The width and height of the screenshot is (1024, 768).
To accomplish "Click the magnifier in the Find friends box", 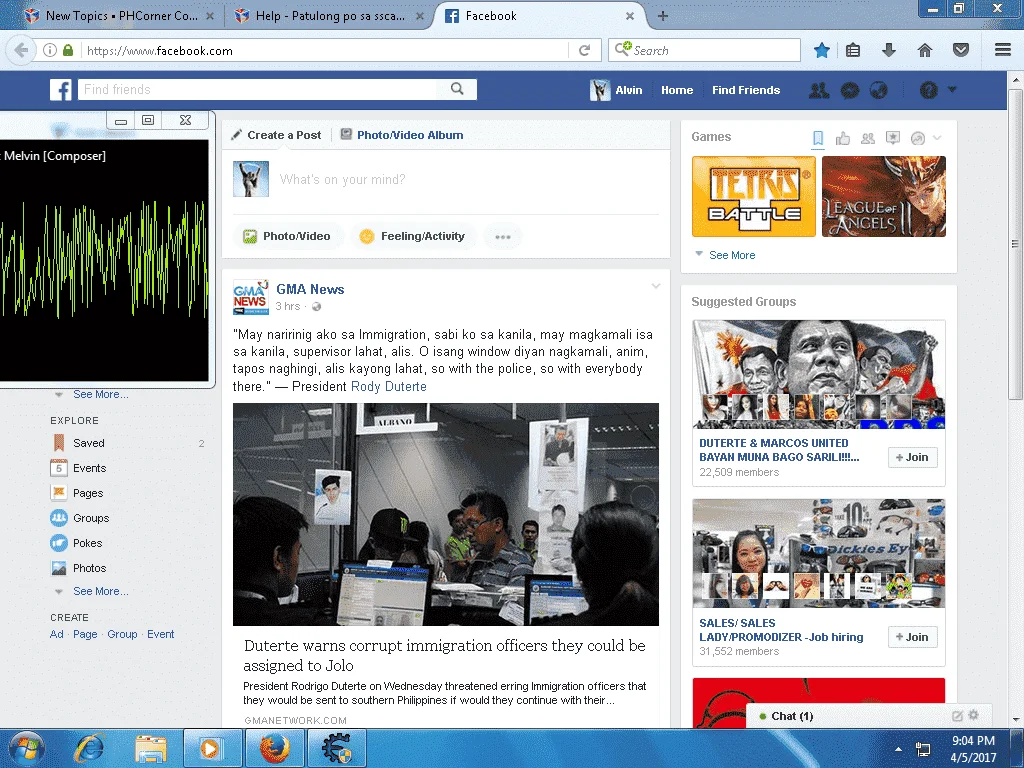I will pos(457,89).
